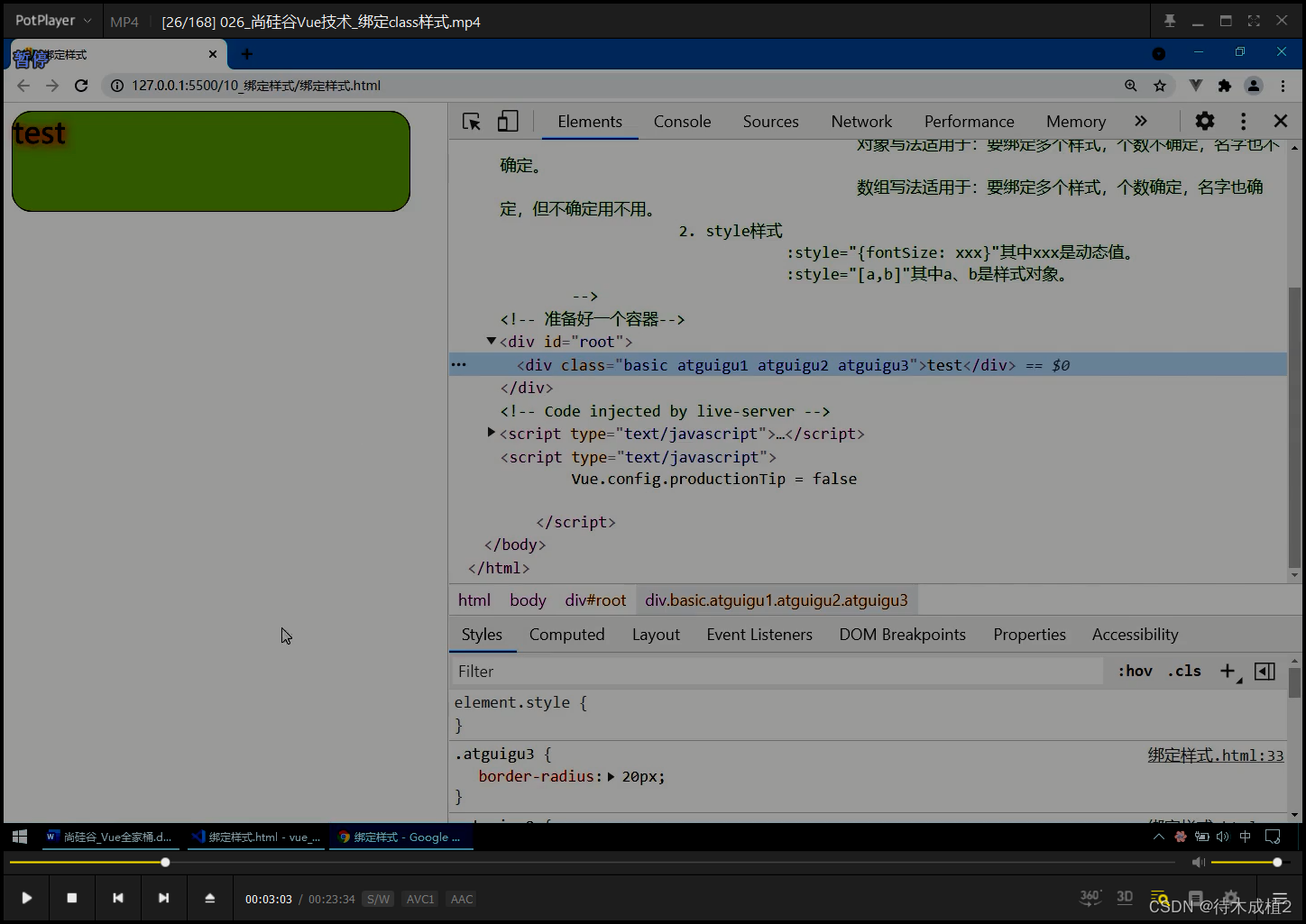Open the Event Listeners tab
Screen dimensions: 1306x924
tap(759, 635)
